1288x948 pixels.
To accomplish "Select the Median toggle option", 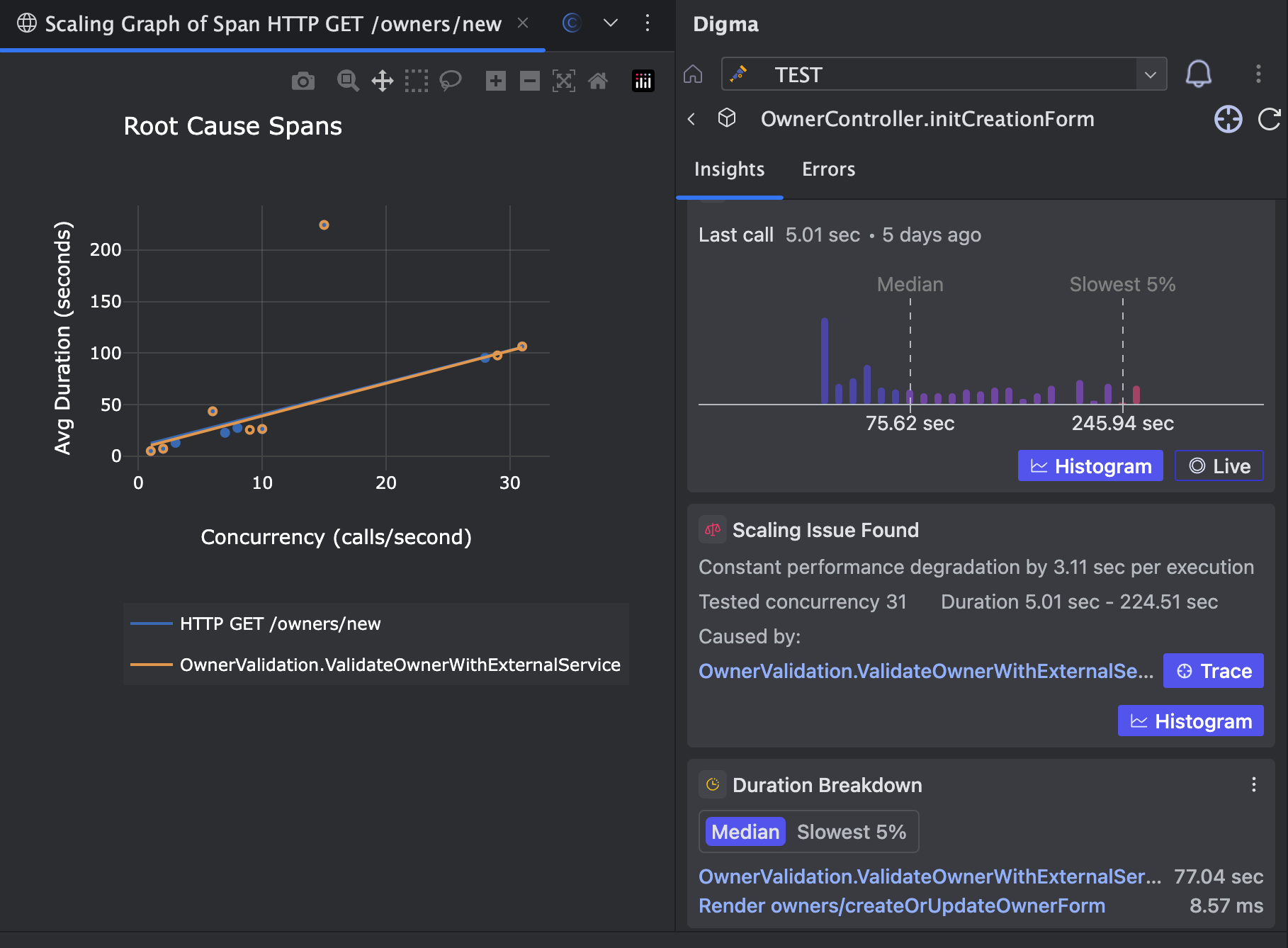I will (x=745, y=832).
